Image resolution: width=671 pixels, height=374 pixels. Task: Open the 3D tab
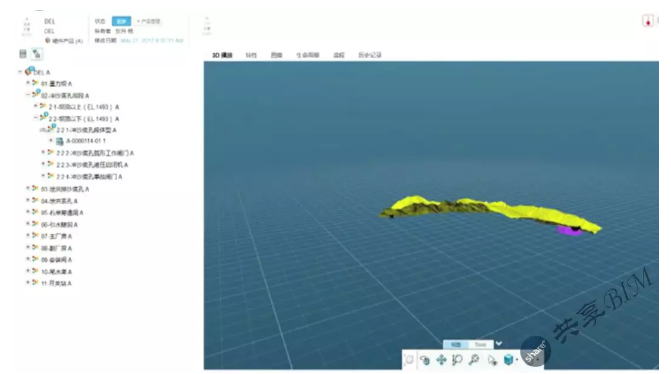[x=222, y=55]
